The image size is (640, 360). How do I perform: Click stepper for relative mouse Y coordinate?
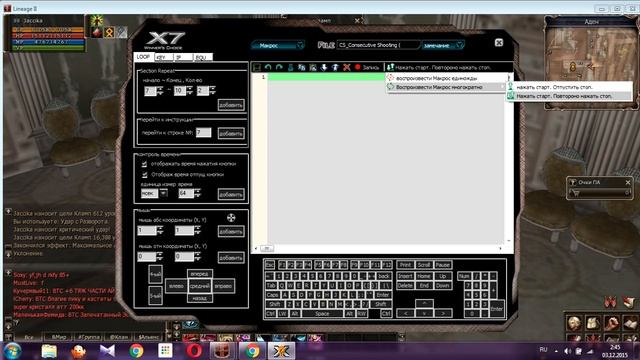[198, 257]
